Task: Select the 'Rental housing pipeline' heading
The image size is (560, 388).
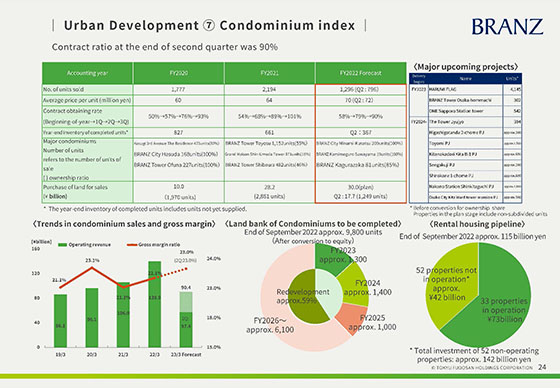Action: tap(477, 224)
